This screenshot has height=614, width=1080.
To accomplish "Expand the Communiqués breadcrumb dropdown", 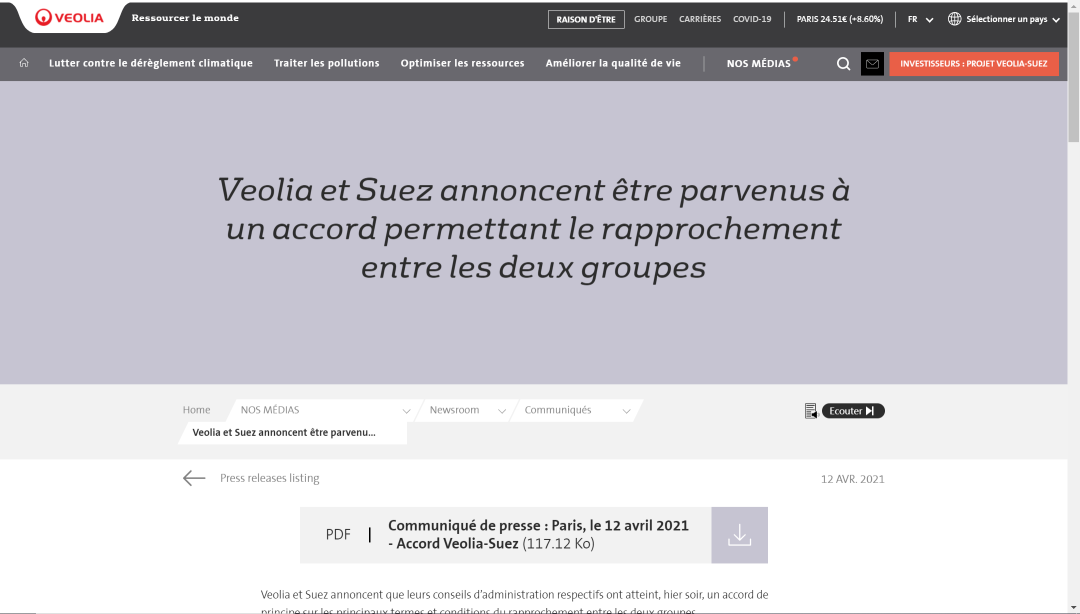I will pos(626,411).
